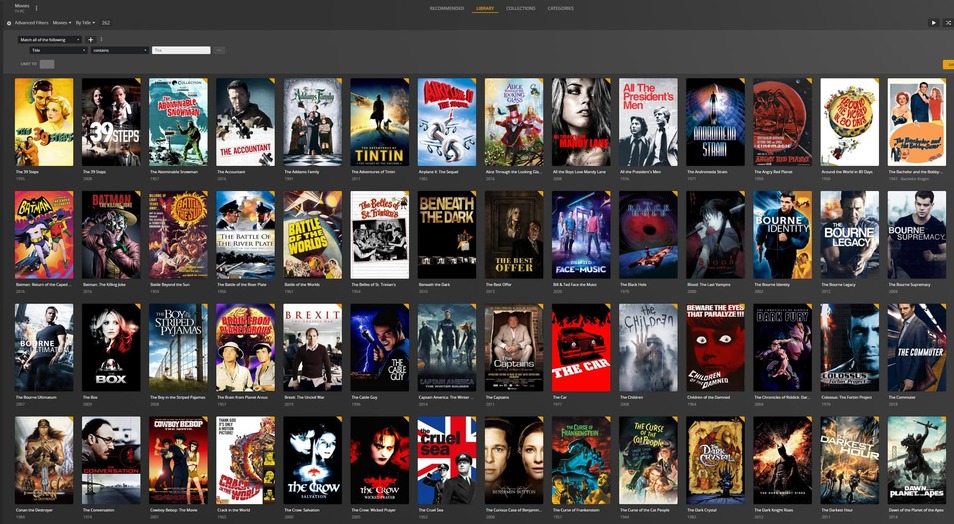Select The Accountant movie poster

[245, 122]
